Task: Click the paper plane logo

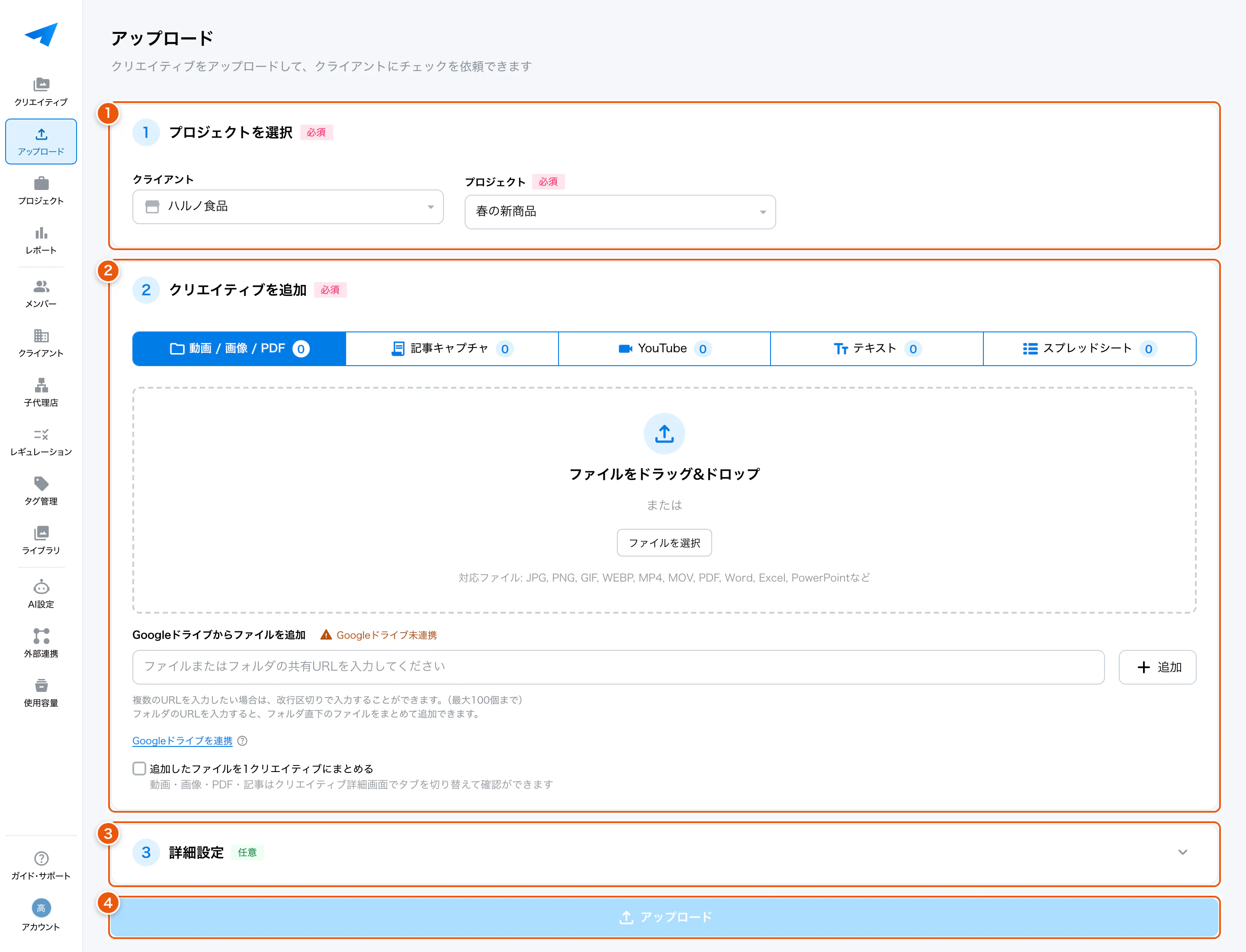Action: click(41, 35)
